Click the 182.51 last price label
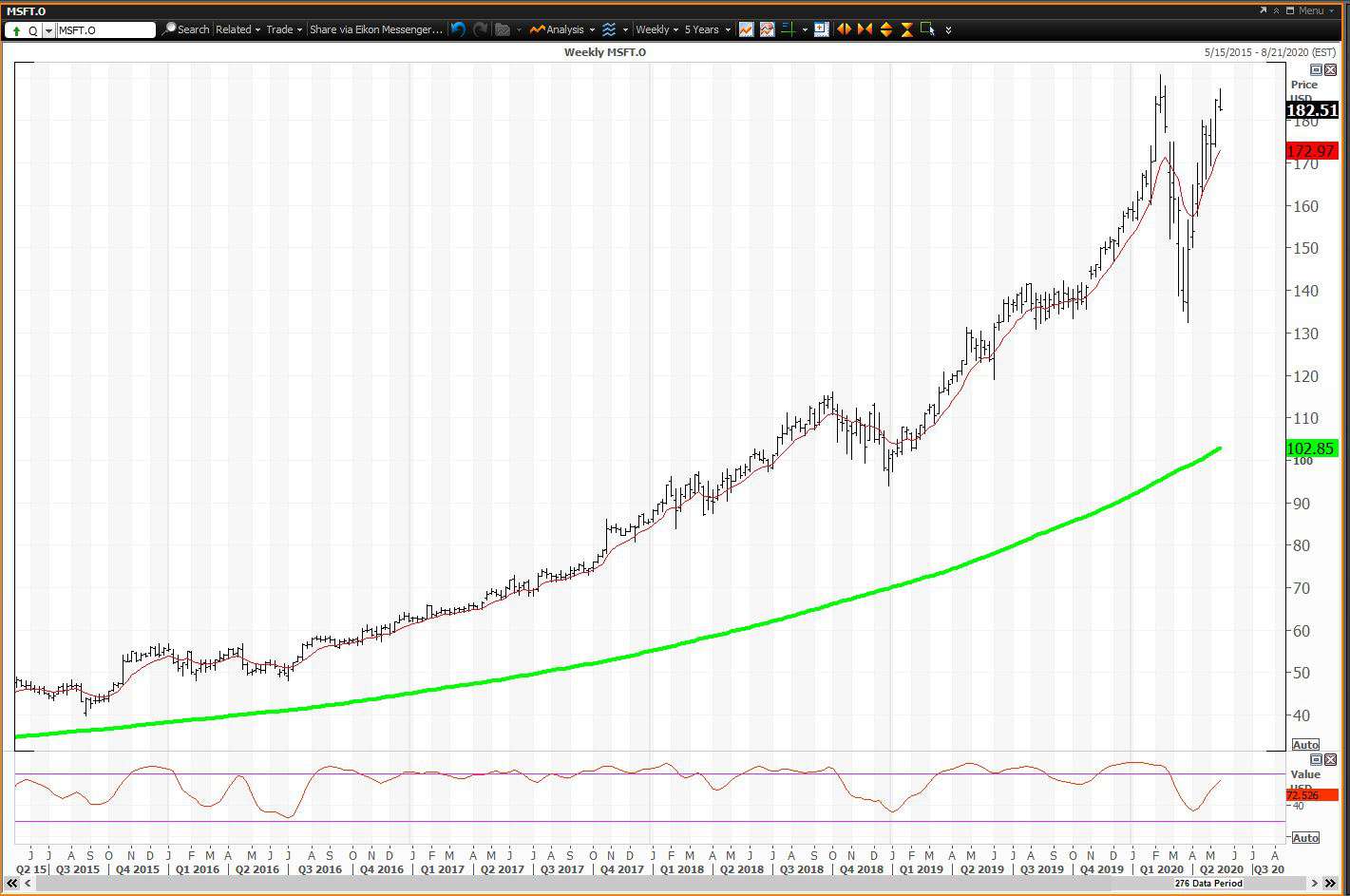The width and height of the screenshot is (1350, 896). pyautogui.click(x=1312, y=110)
